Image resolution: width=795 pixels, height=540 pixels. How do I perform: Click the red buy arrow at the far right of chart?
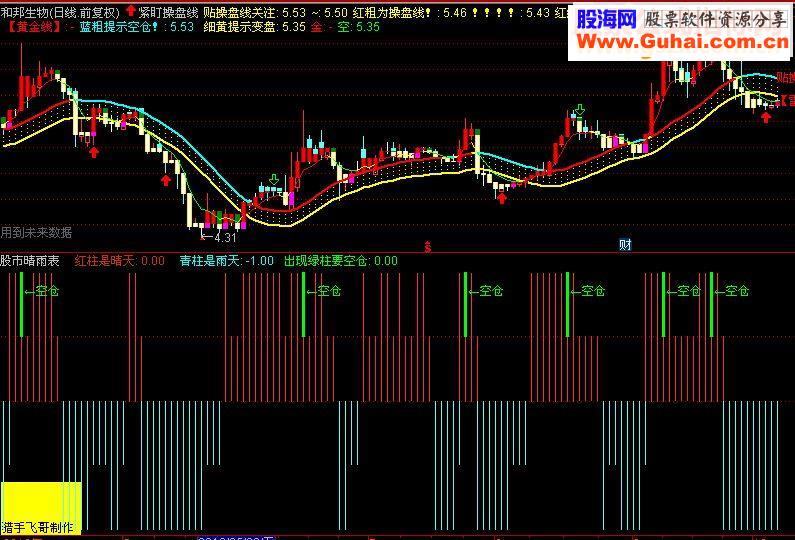766,118
